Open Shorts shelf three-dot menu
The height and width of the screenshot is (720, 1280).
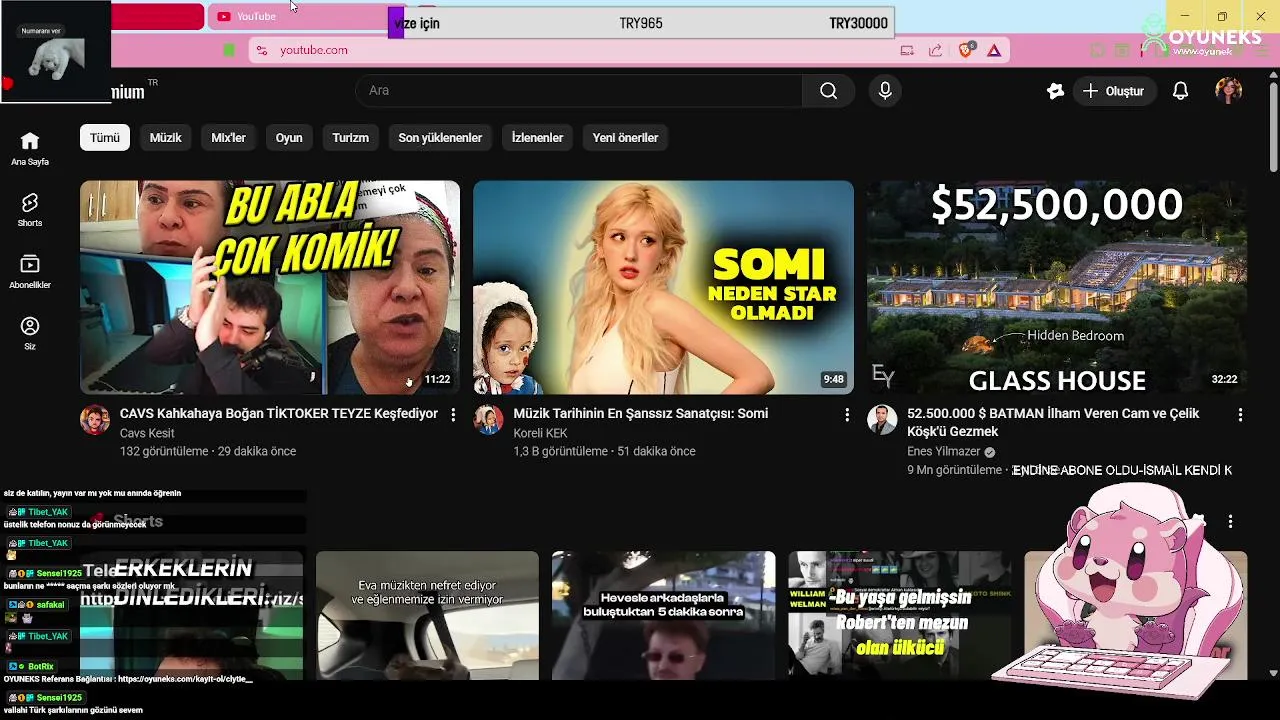click(x=1230, y=521)
